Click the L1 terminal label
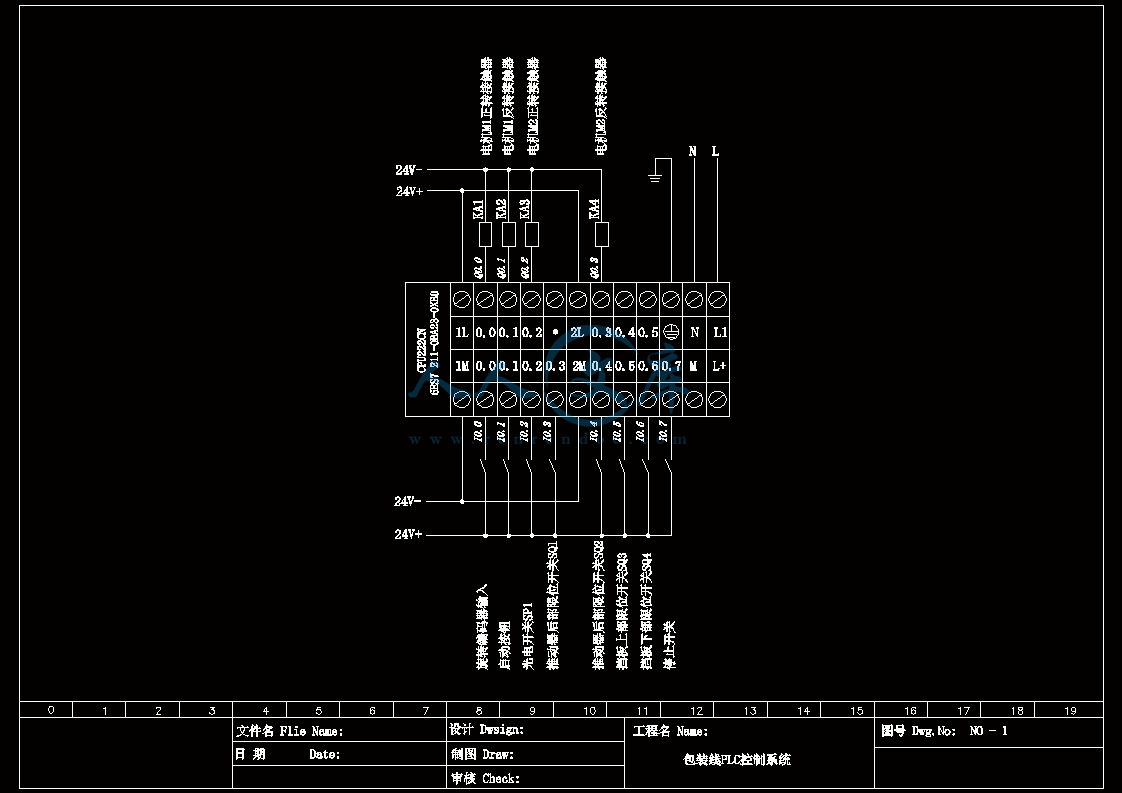 pyautogui.click(x=720, y=333)
